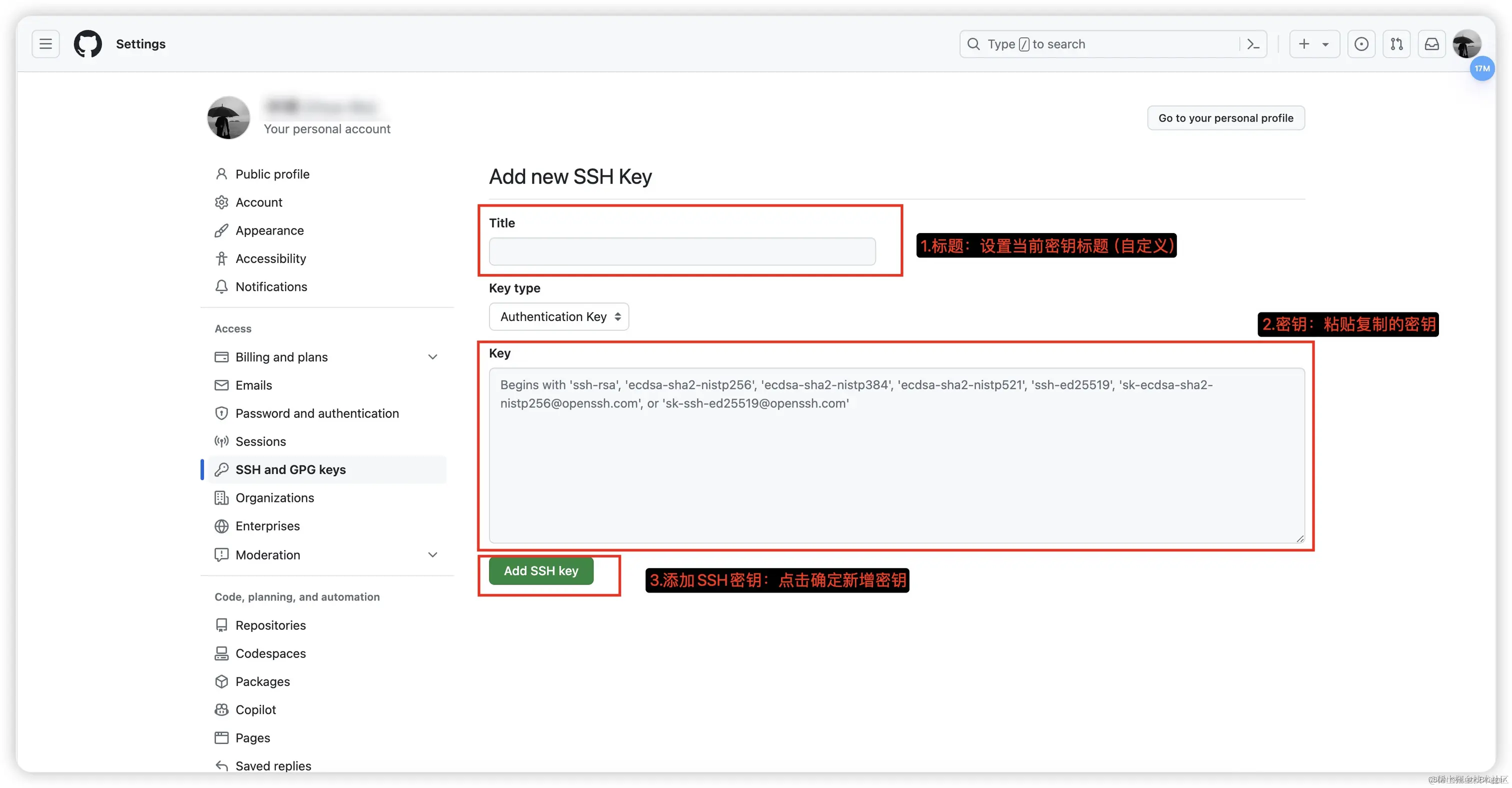The height and width of the screenshot is (788, 1512).
Task: Click inside the Key text area
Action: point(895,463)
